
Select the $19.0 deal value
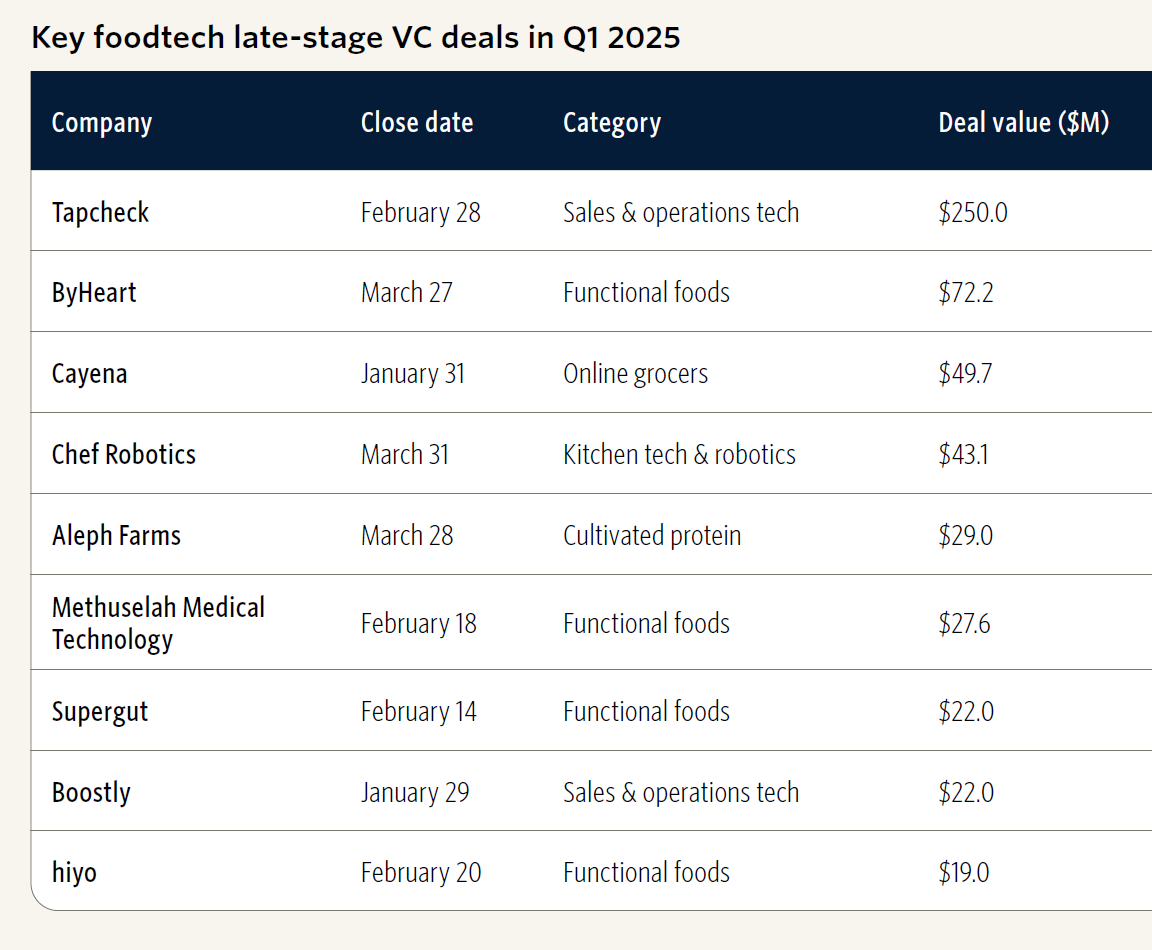[964, 872]
